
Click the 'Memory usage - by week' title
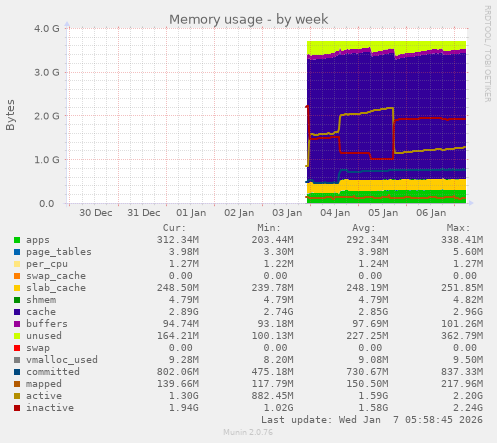248,19
